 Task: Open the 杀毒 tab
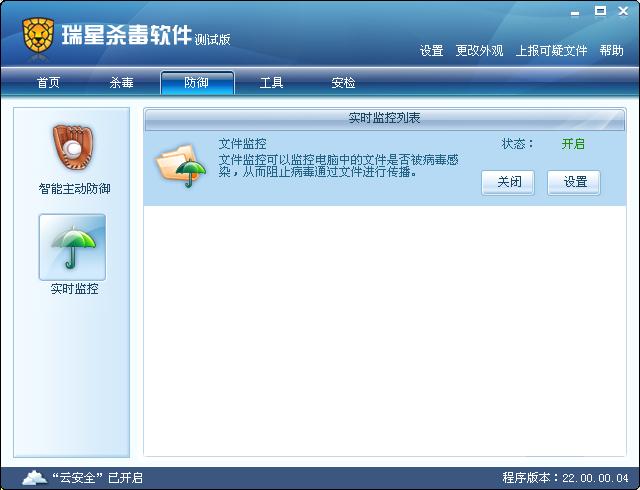point(122,83)
